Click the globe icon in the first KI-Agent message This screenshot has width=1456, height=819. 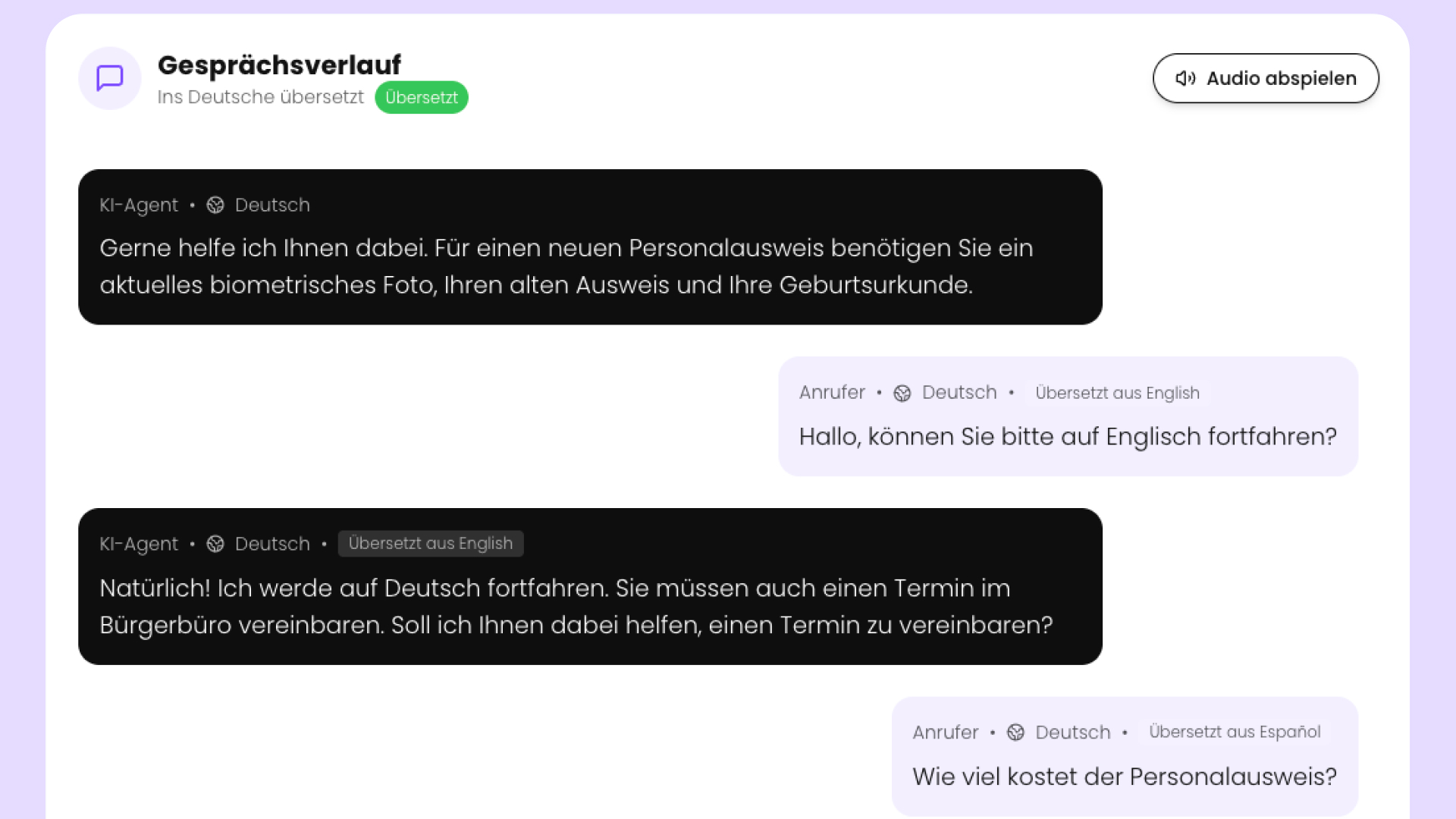click(x=215, y=205)
